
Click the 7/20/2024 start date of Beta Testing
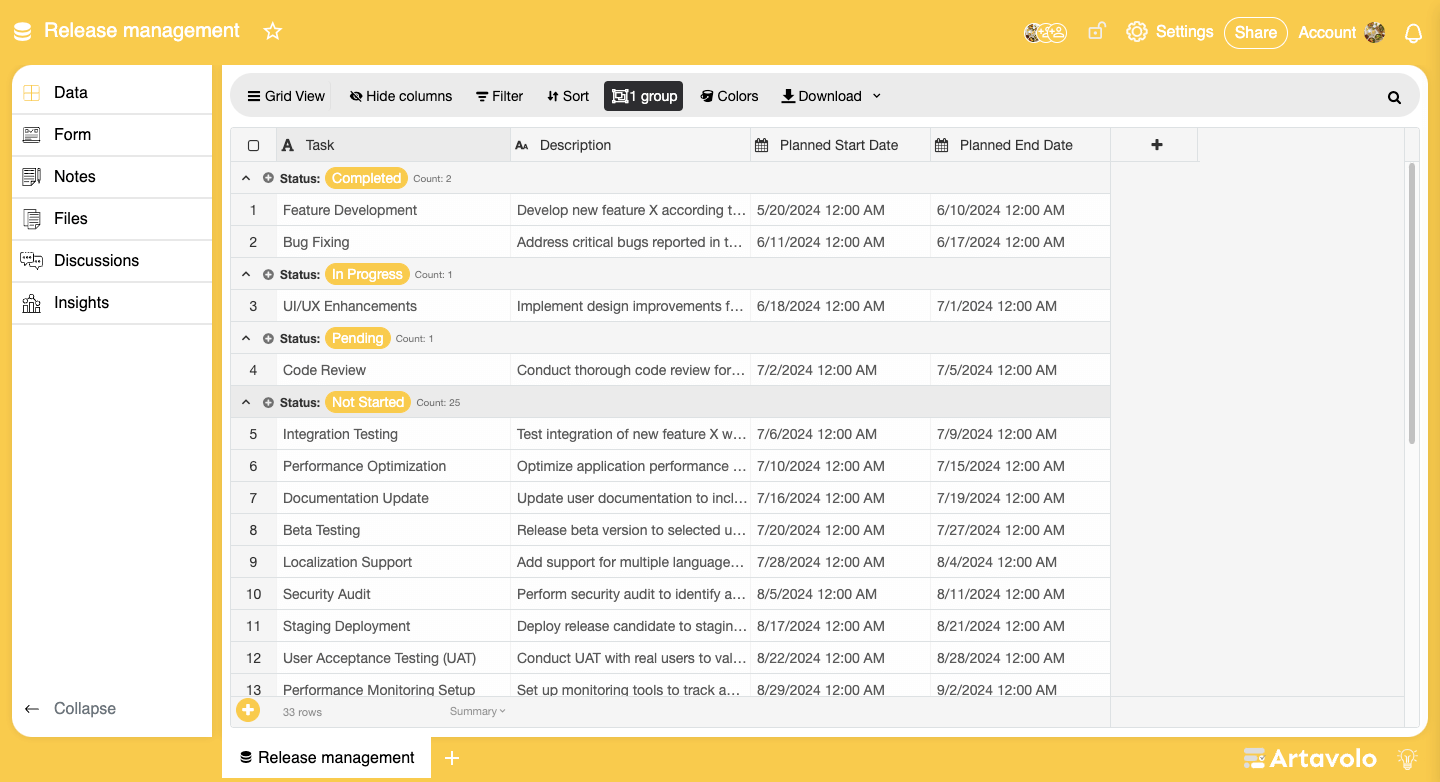[840, 530]
